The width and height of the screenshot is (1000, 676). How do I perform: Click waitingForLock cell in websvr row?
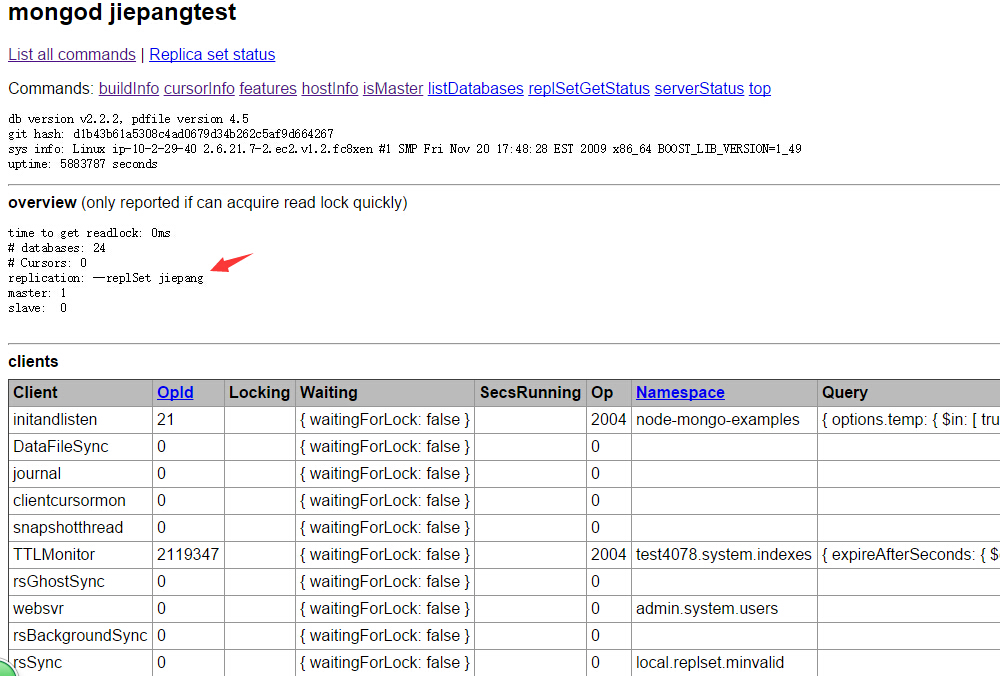tap(385, 608)
